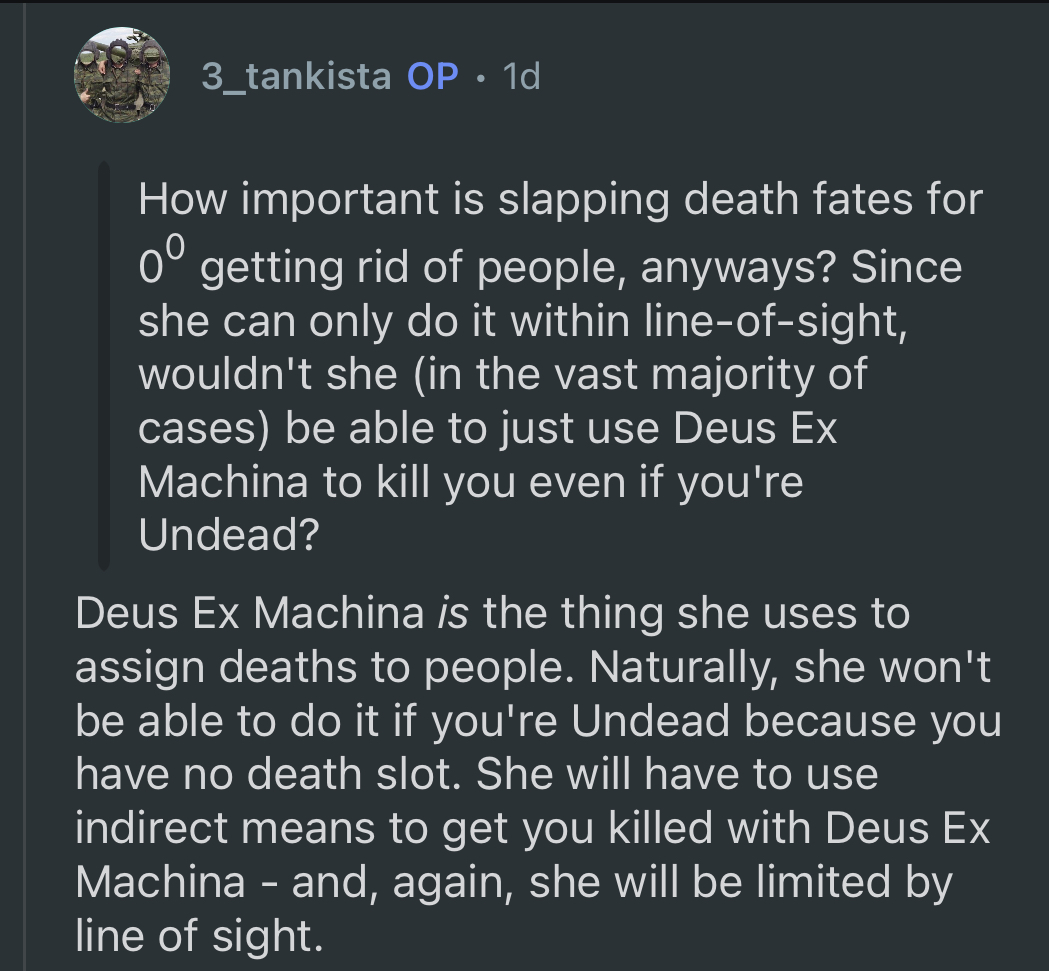
Task: Tap the blue OP badge
Action: 433,76
